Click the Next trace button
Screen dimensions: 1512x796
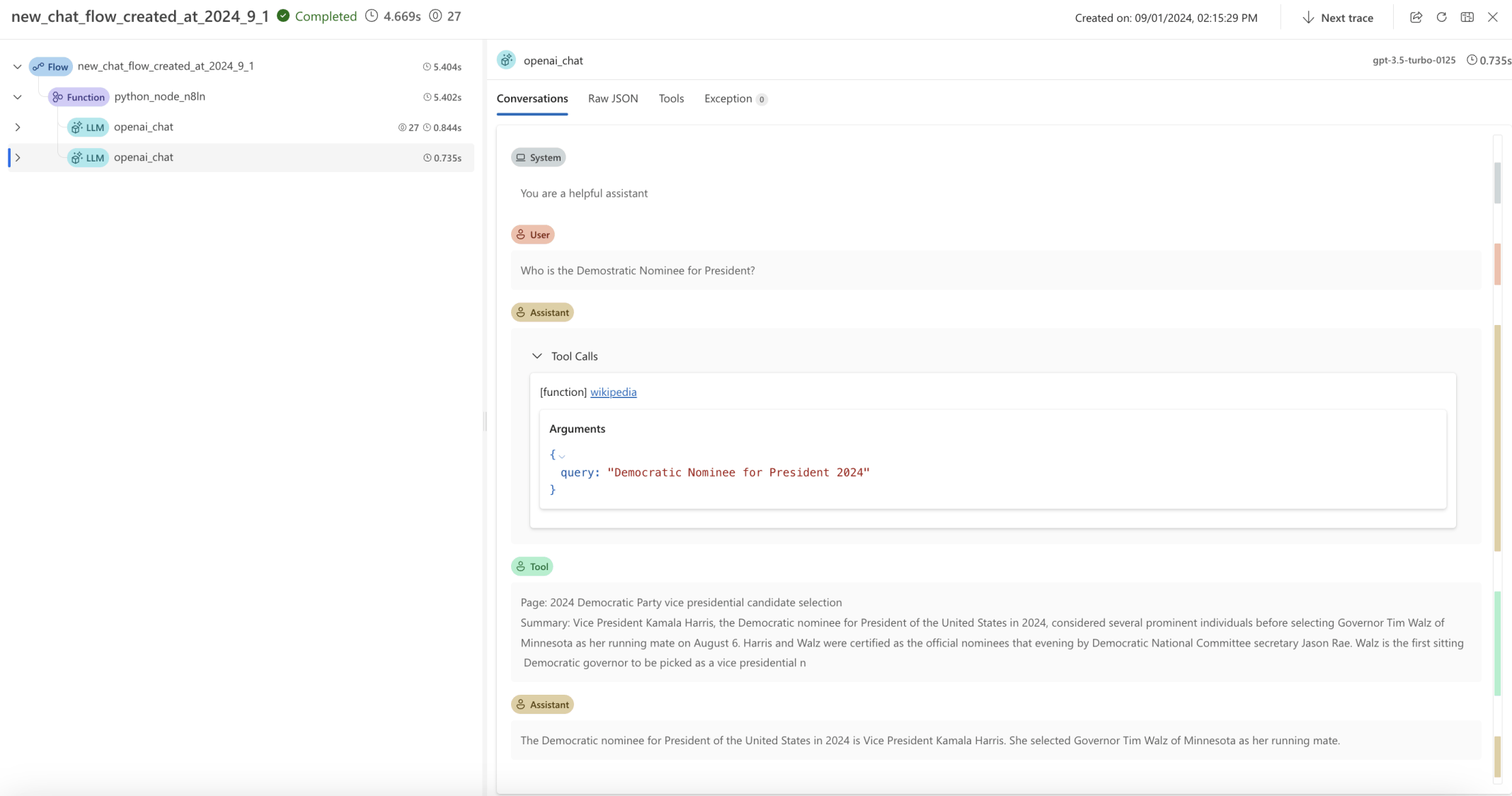[x=1337, y=18]
